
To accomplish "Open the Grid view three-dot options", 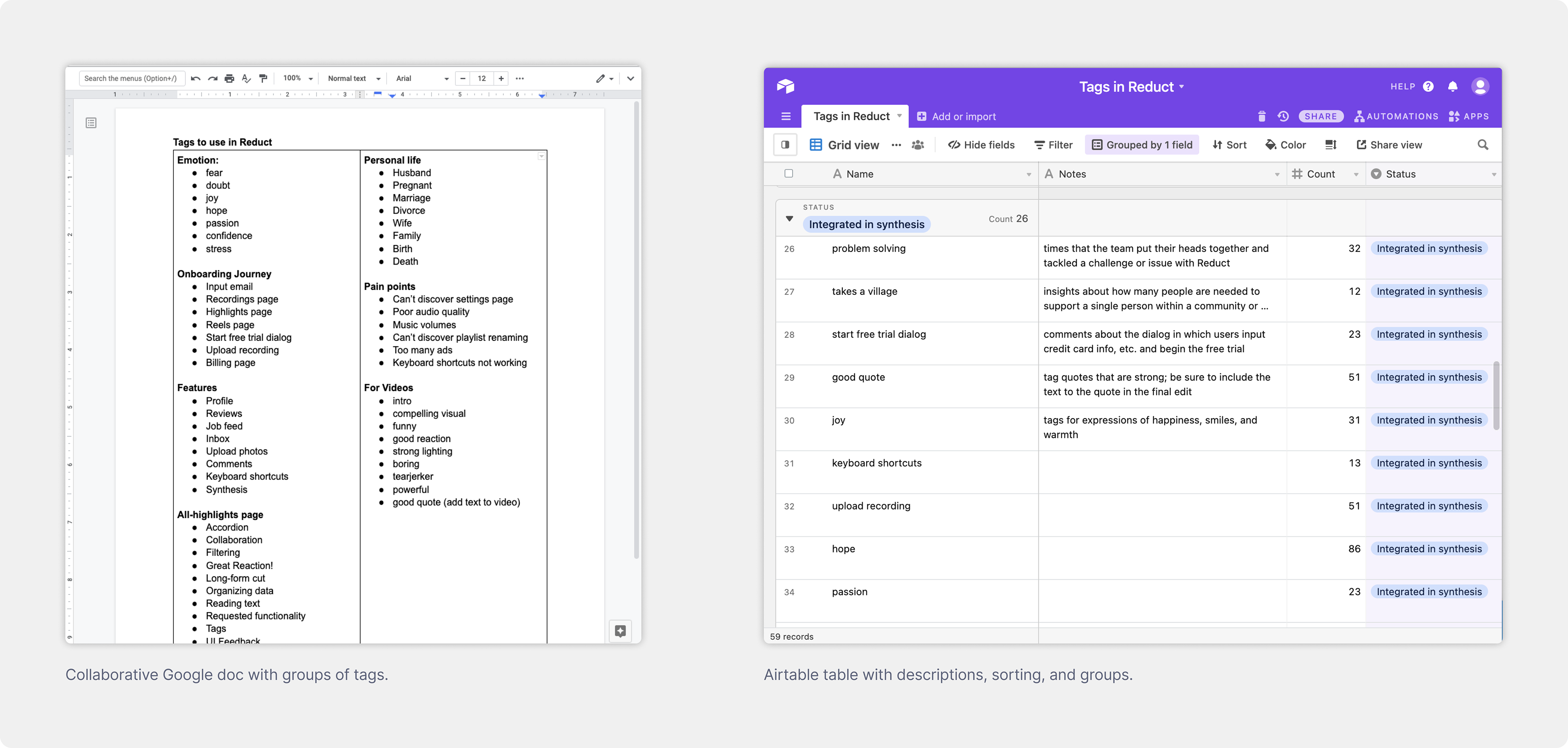I will tap(896, 145).
